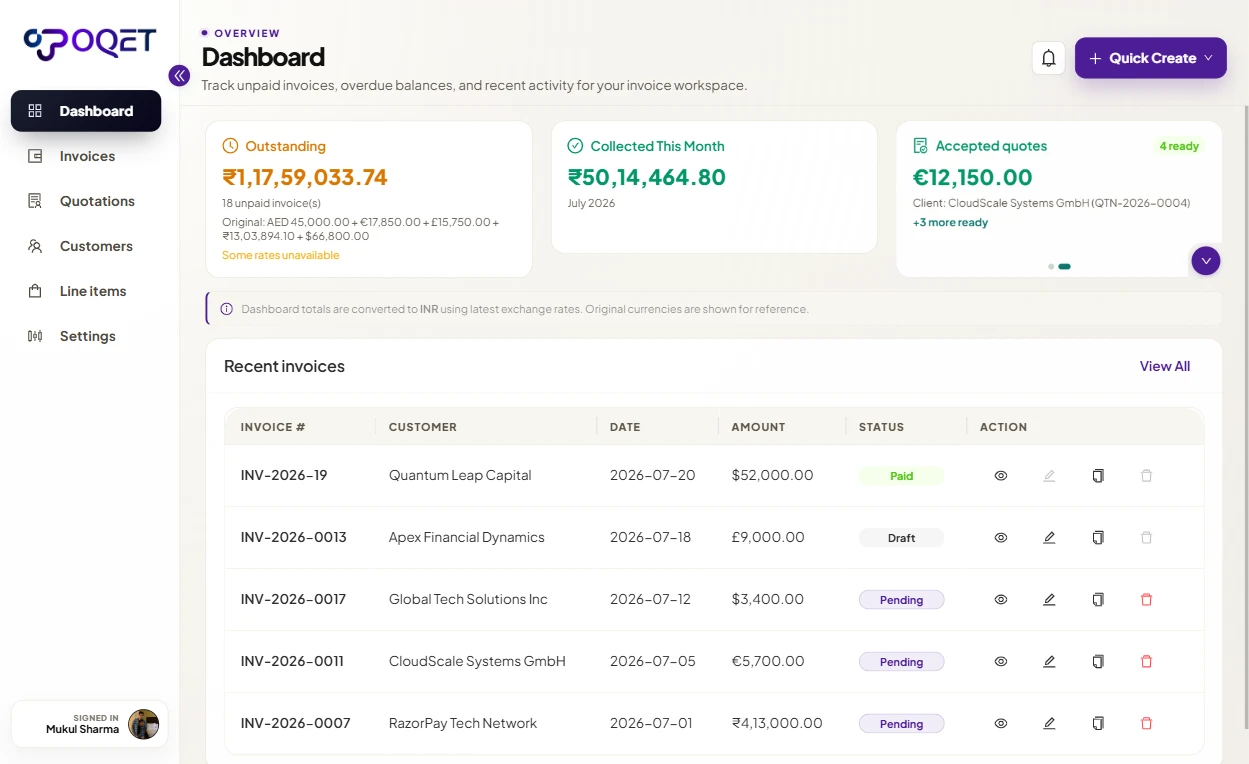This screenshot has height=764, width=1249.
Task: Edit the Global Tech Solutions invoice
Action: tap(1049, 600)
